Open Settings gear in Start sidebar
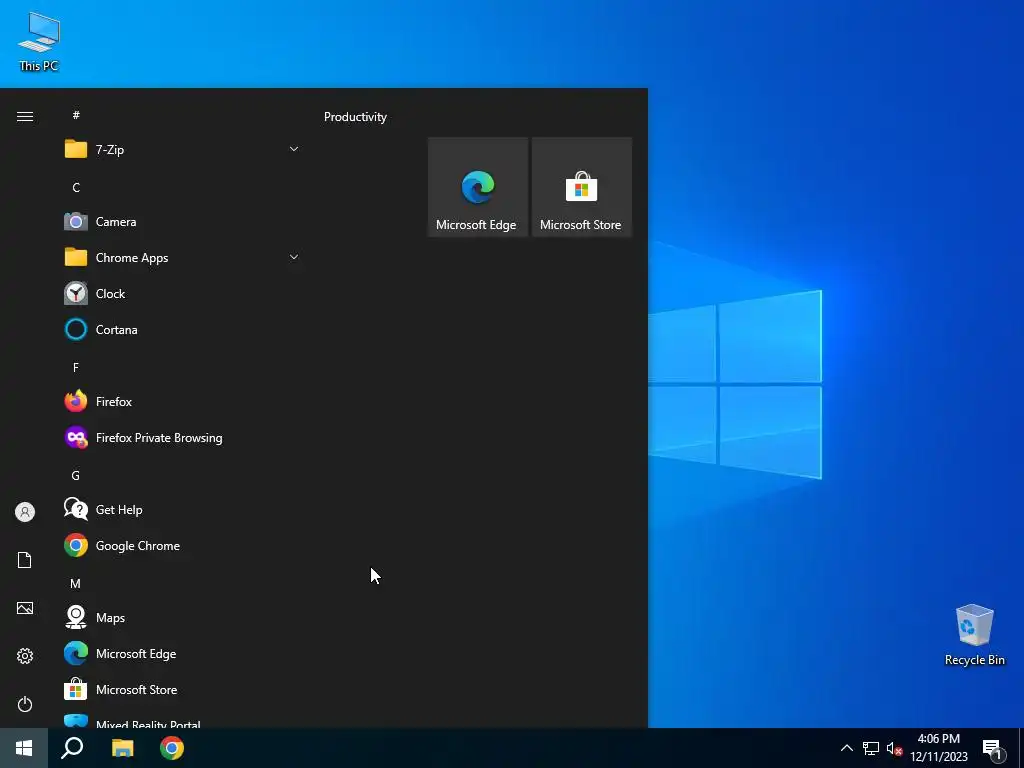Screen dimensions: 1024x768 coord(25,656)
